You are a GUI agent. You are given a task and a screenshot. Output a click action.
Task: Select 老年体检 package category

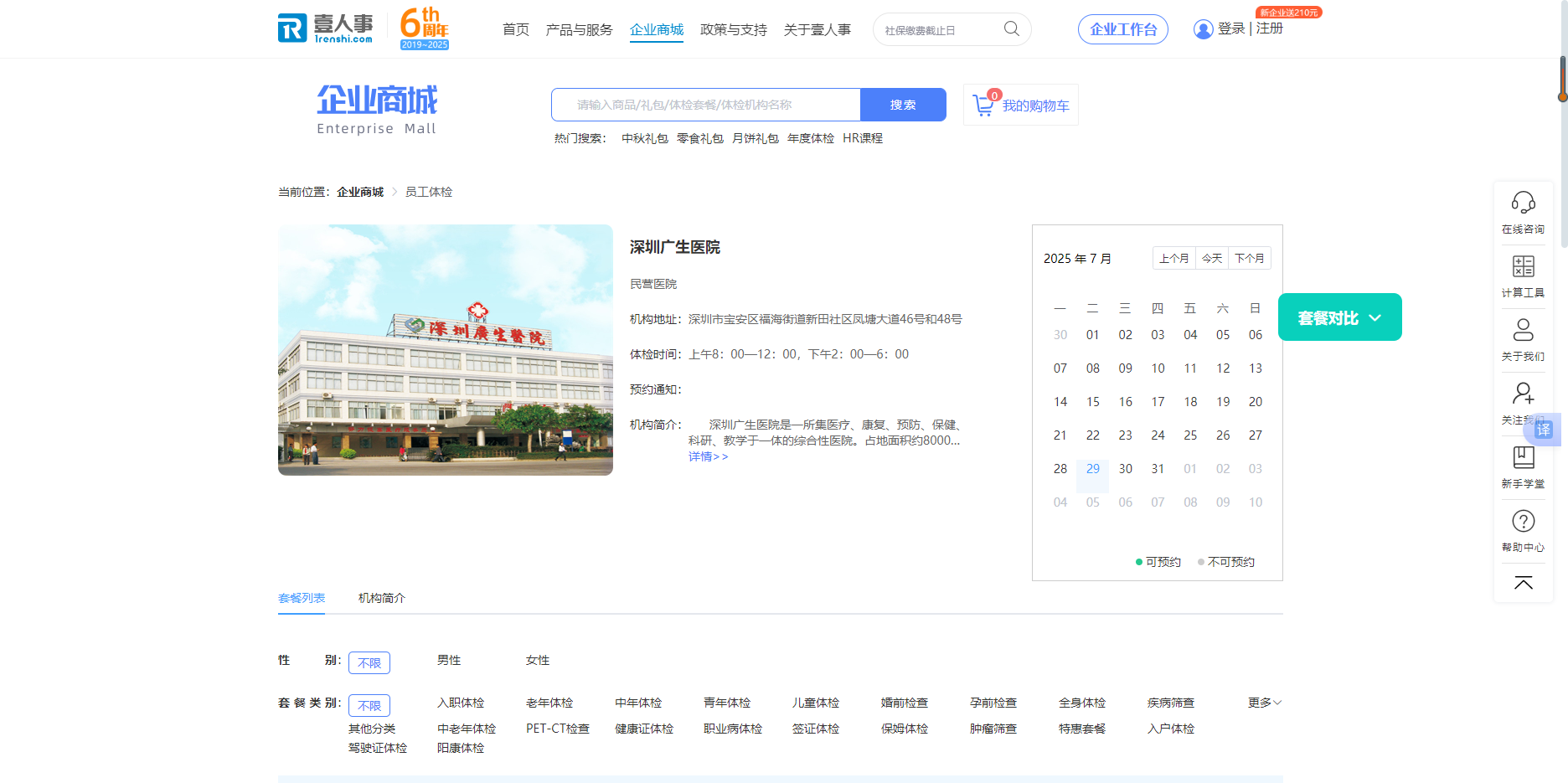click(549, 703)
